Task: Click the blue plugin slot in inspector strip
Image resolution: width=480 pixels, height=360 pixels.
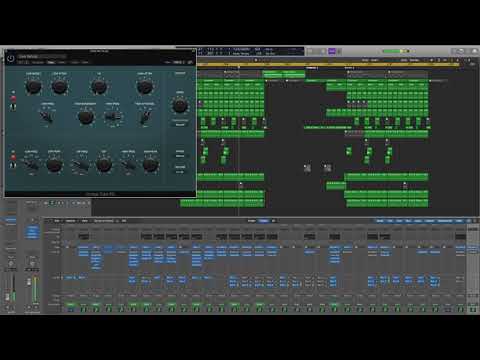Action: tap(32, 232)
